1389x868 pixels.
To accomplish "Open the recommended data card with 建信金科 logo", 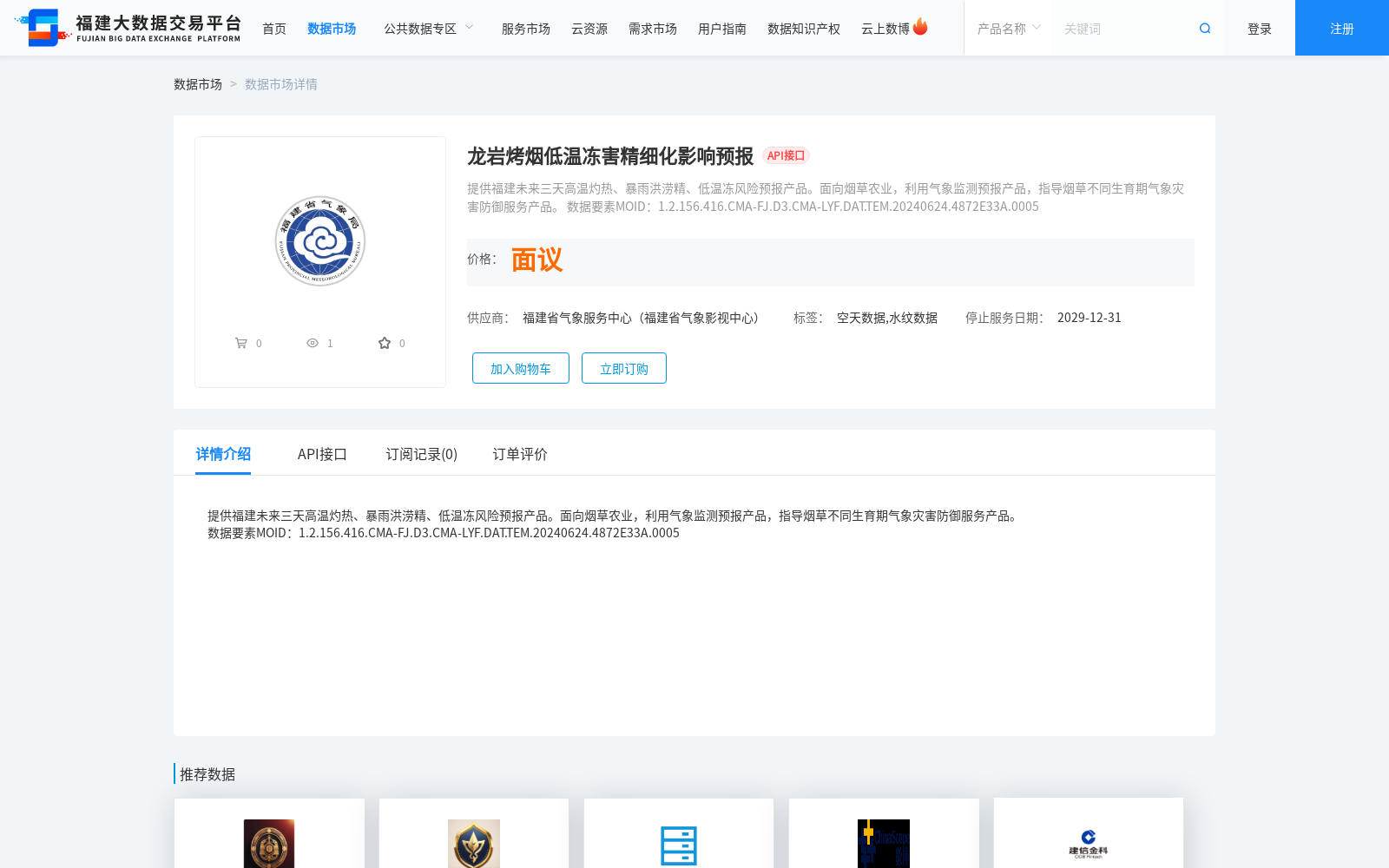I will (x=1089, y=833).
